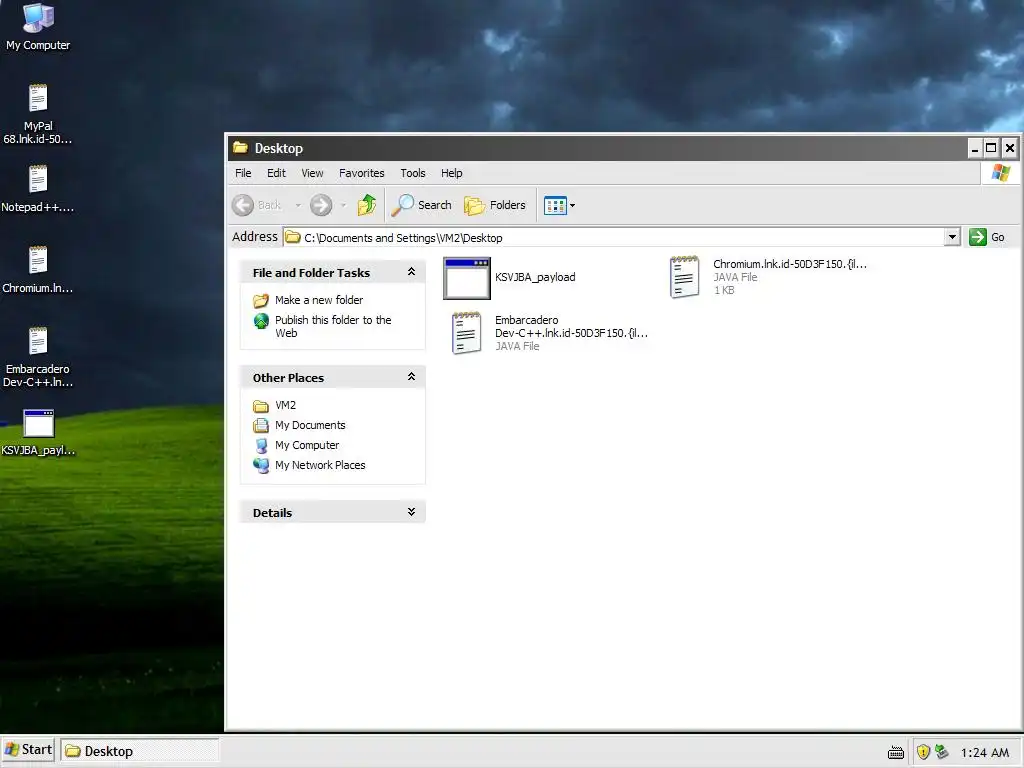Click the VM2 folder icon
Viewport: 1024px width, 768px height.
(261, 406)
